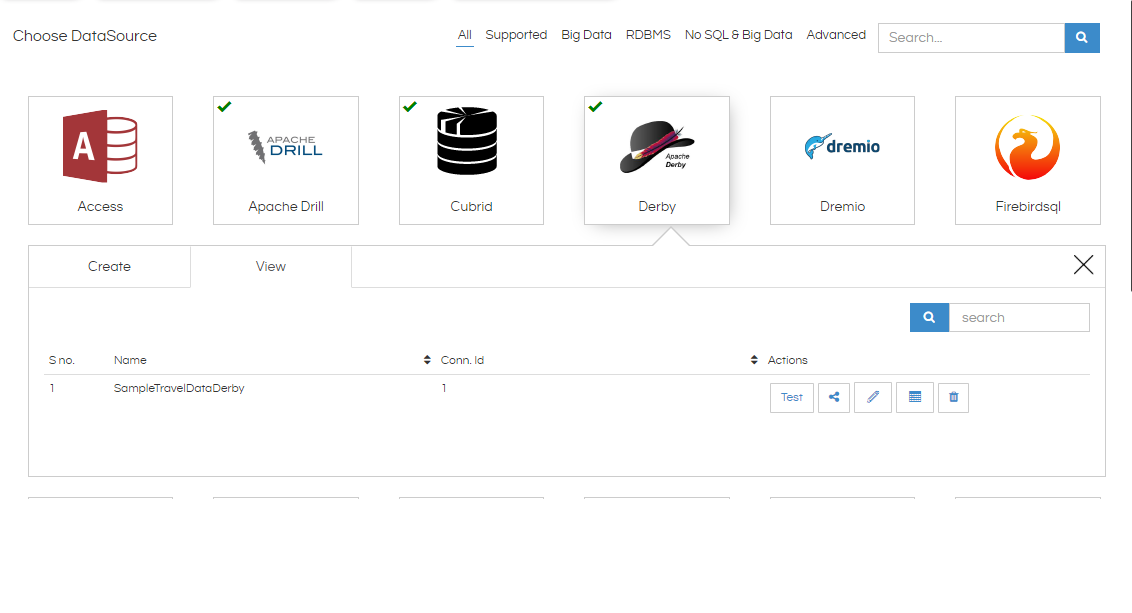The width and height of the screenshot is (1132, 613).
Task: Filter datasources by Supported
Action: click(x=516, y=35)
